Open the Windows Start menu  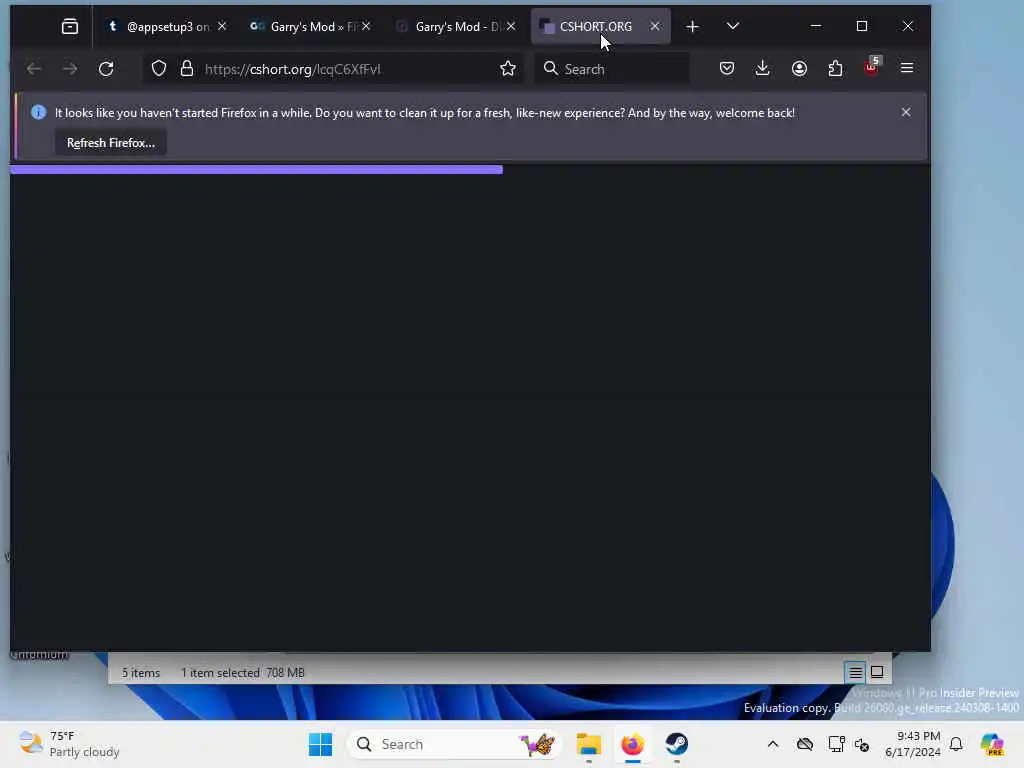pyautogui.click(x=320, y=744)
